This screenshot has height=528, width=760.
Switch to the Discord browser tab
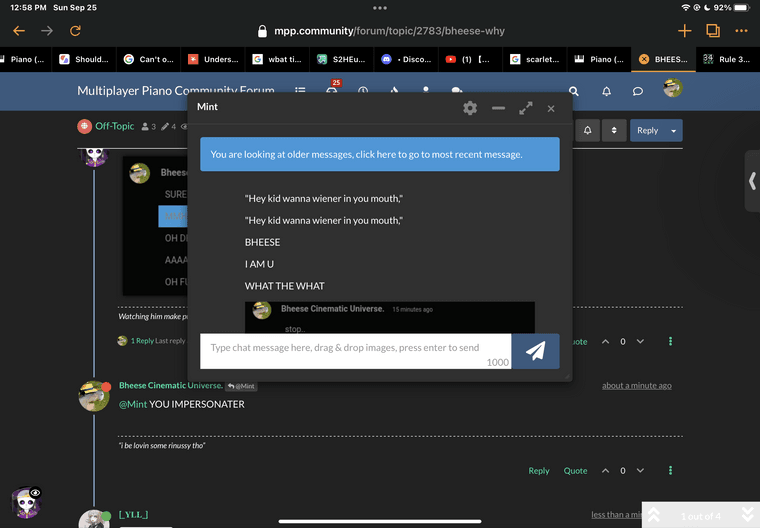[406, 59]
